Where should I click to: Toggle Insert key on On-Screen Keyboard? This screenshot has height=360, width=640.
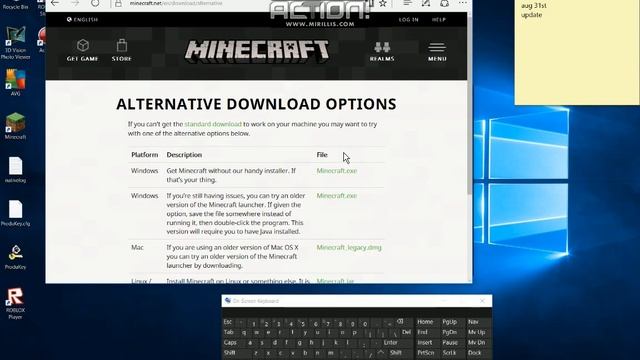point(424,343)
